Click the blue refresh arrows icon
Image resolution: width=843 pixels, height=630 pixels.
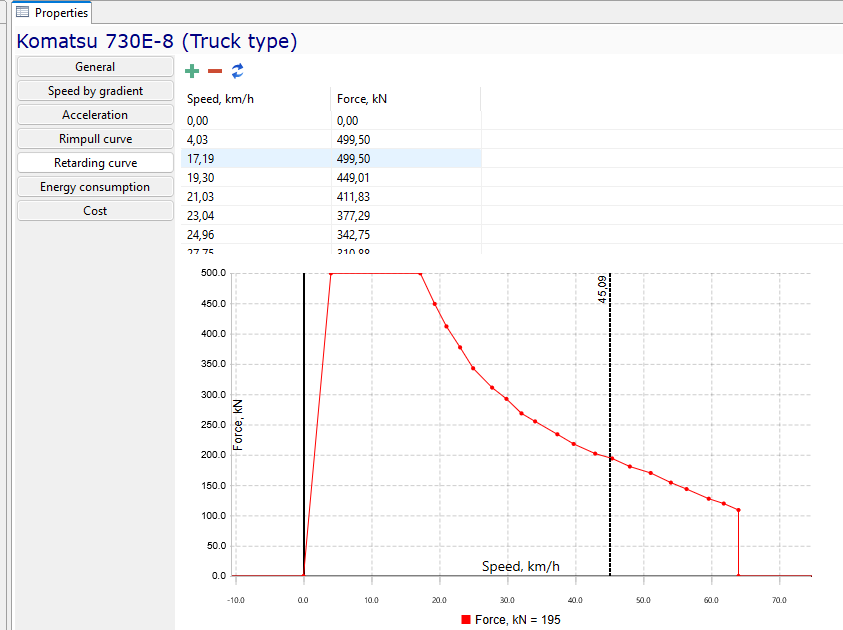(x=238, y=71)
